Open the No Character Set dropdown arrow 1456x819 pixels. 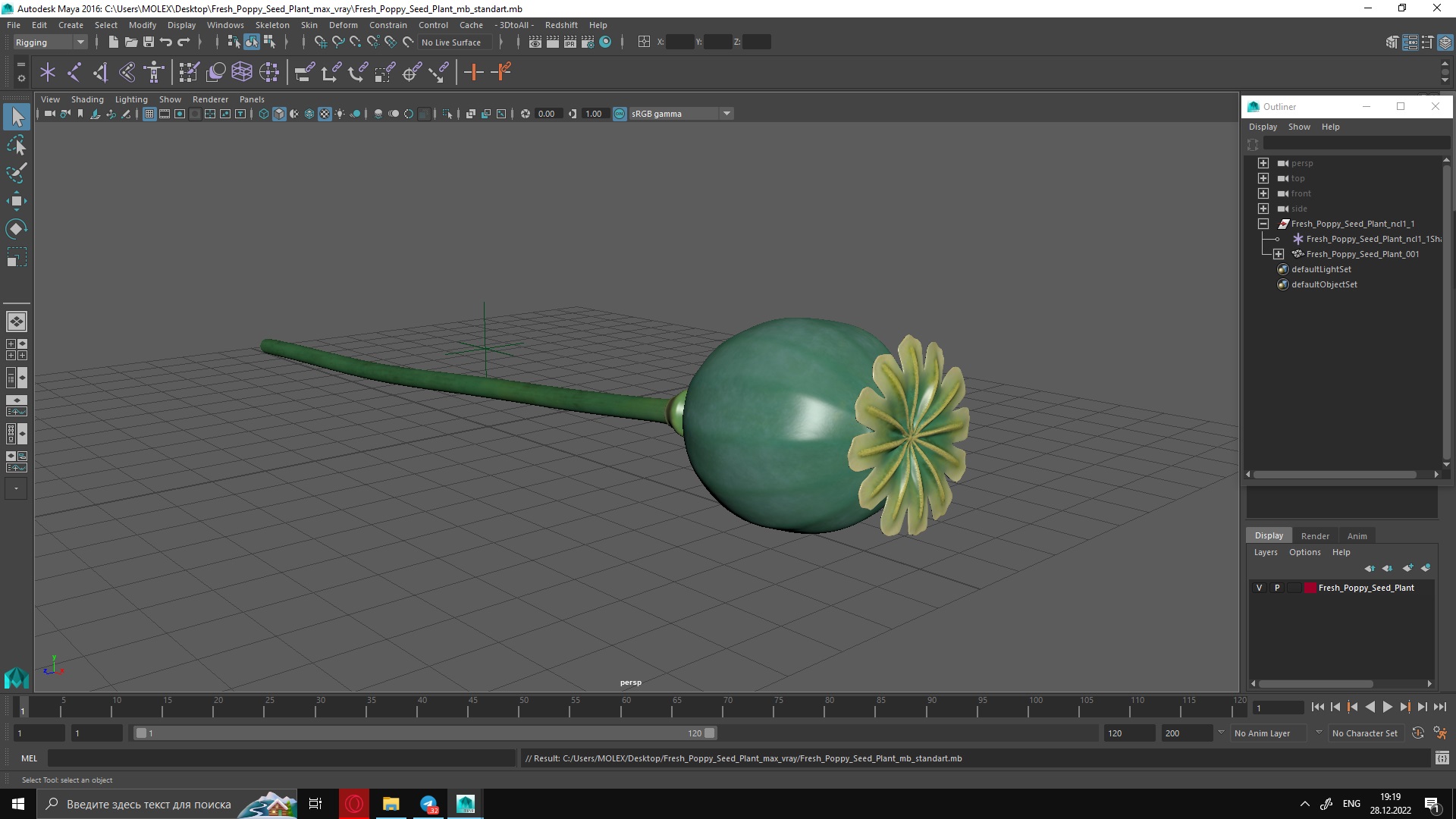[1319, 733]
